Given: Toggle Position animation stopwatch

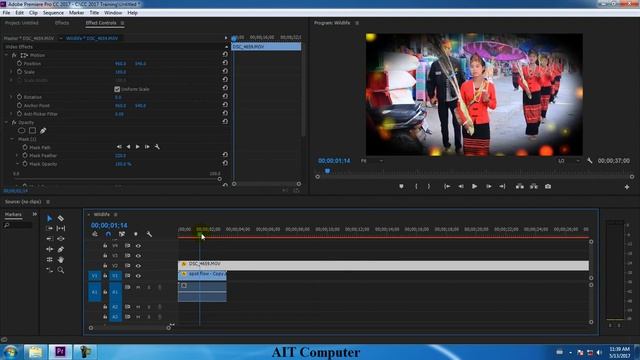Looking at the screenshot, I should [19, 64].
